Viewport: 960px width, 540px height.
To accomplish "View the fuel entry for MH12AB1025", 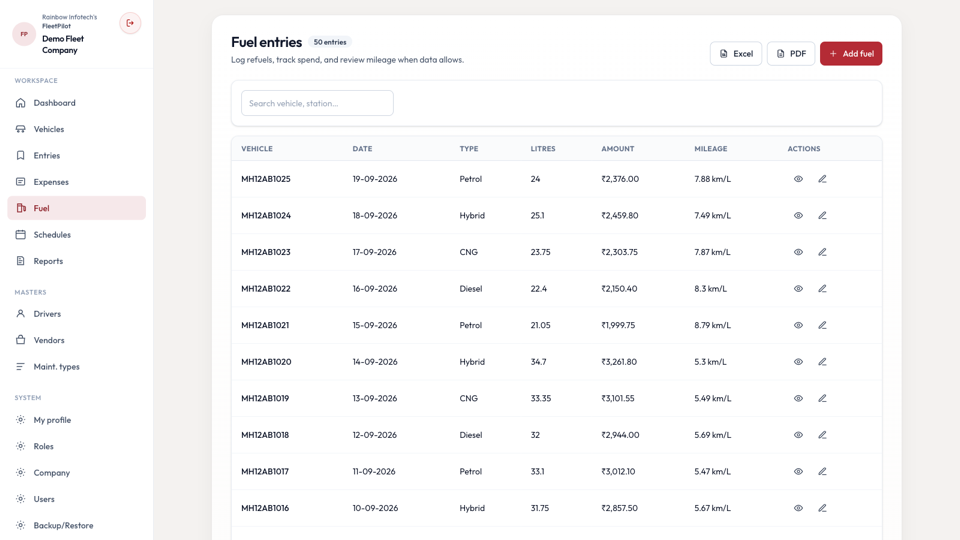I will (798, 179).
